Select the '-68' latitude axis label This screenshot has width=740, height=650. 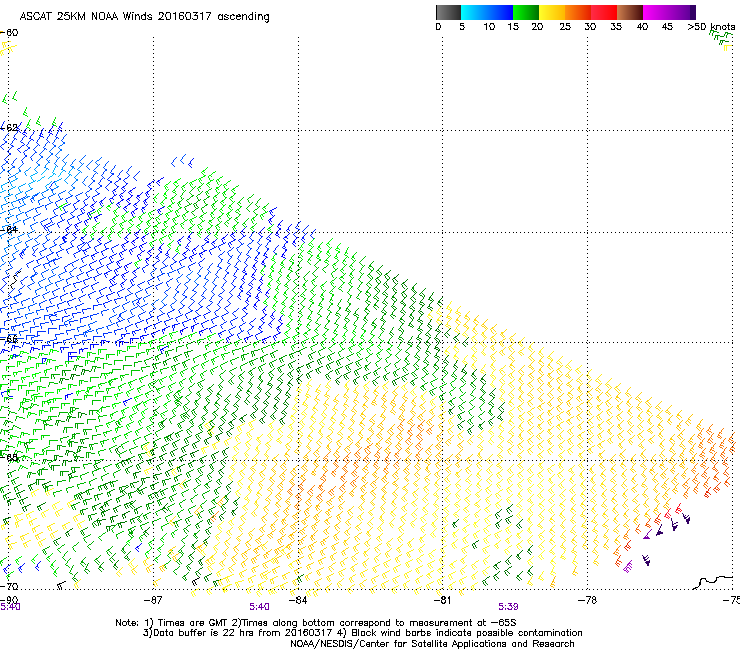click(x=9, y=457)
